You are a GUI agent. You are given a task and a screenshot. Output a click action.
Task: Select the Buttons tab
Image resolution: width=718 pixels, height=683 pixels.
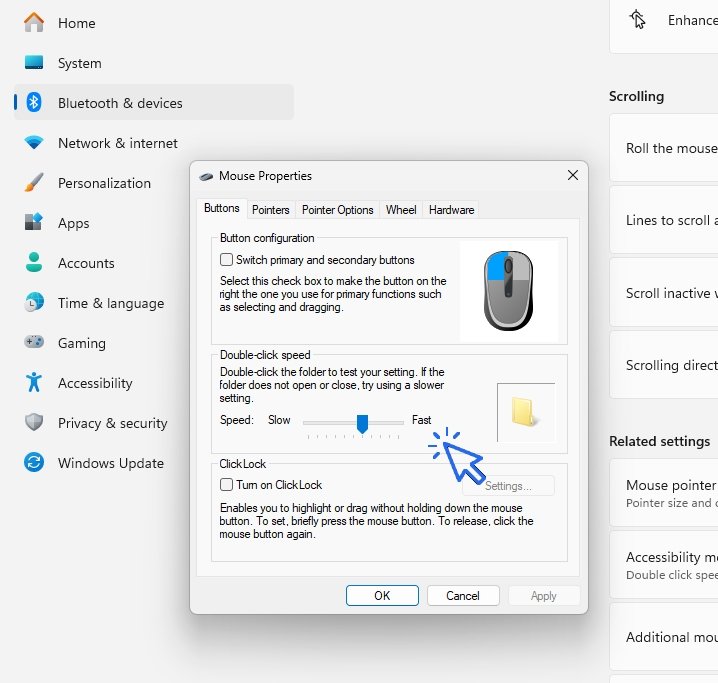pos(222,208)
